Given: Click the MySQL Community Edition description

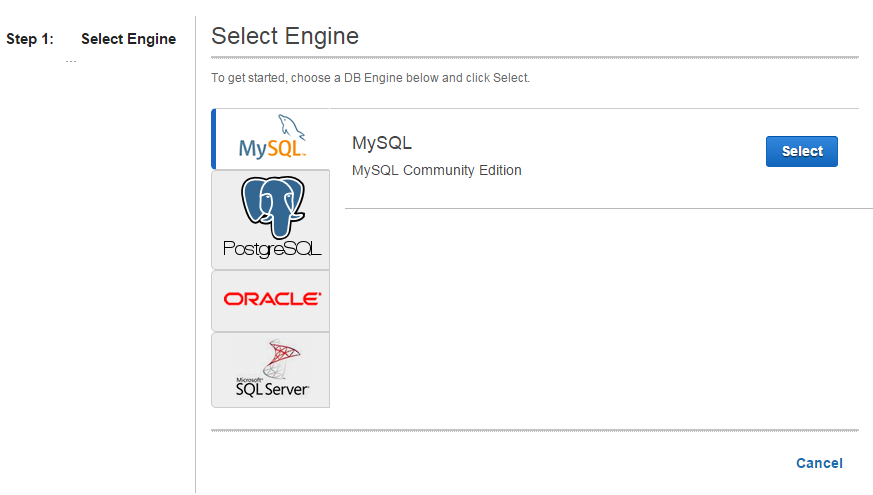Looking at the screenshot, I should (436, 170).
